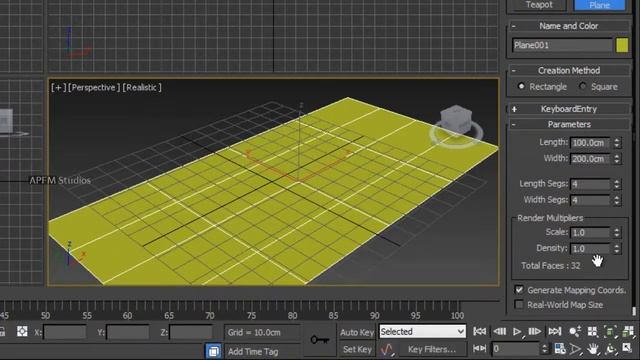Step to next frame
640x360 pixels.
[x=535, y=331]
